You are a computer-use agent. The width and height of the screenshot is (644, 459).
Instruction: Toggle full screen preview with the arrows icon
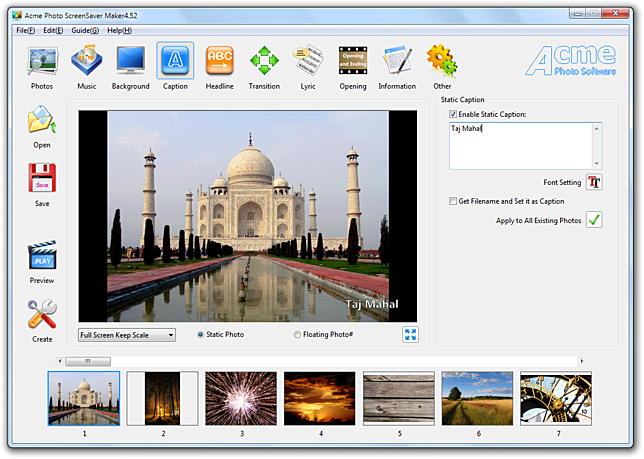tap(410, 335)
